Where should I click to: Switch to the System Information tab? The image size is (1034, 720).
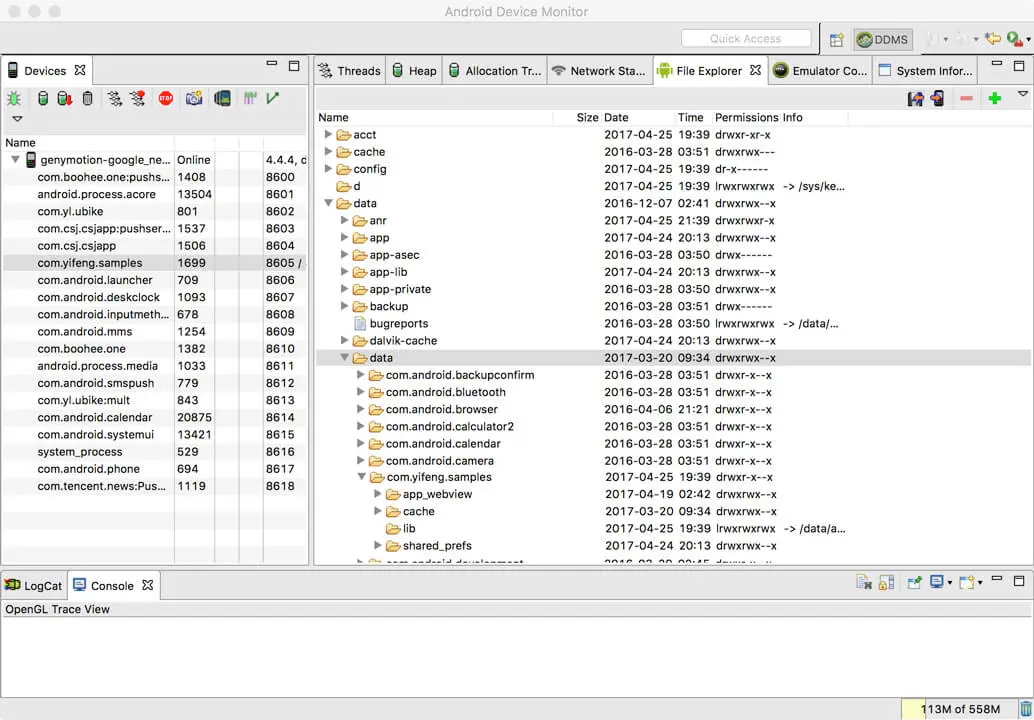(x=926, y=71)
